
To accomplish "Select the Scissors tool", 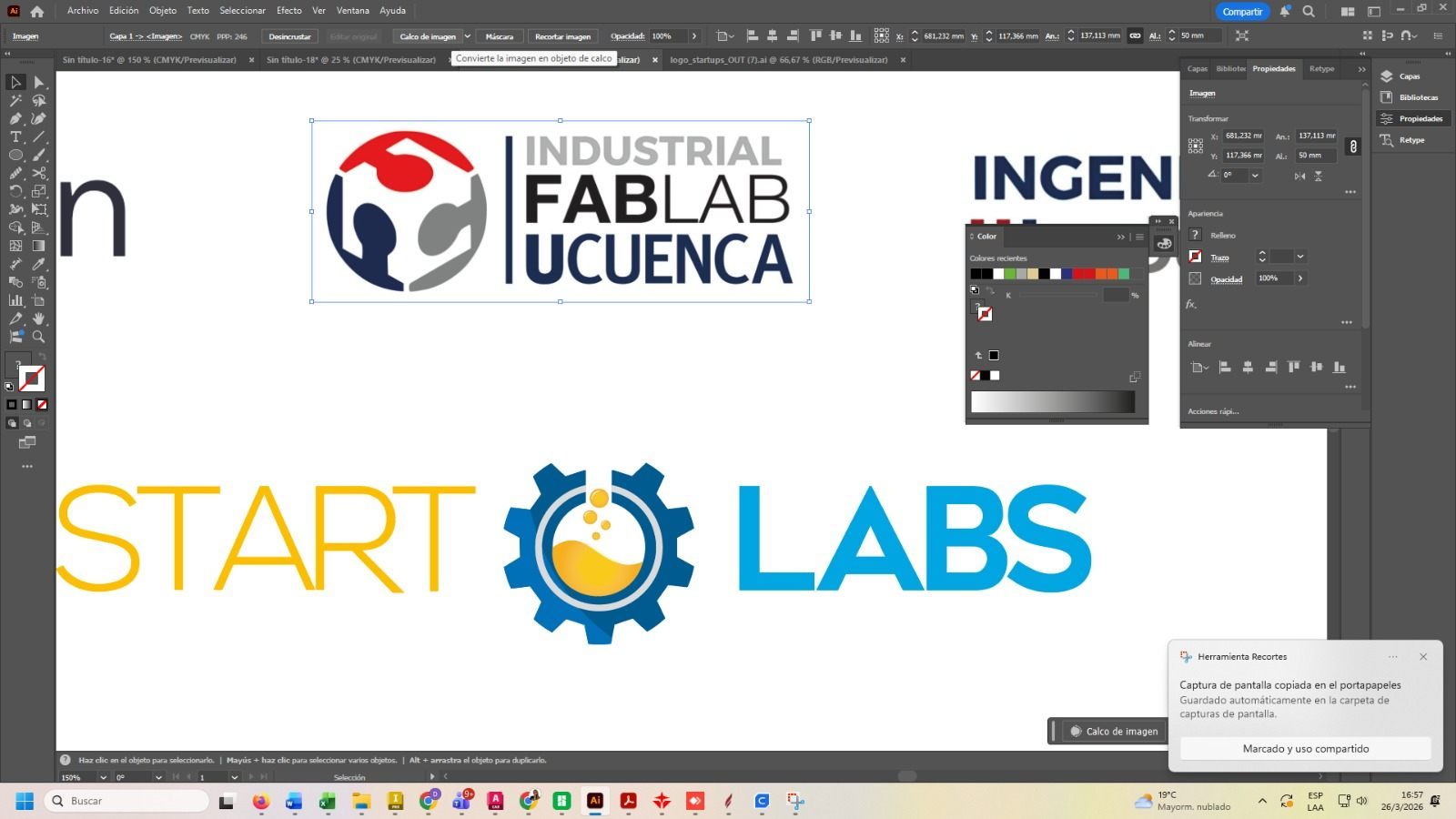I will (x=39, y=173).
